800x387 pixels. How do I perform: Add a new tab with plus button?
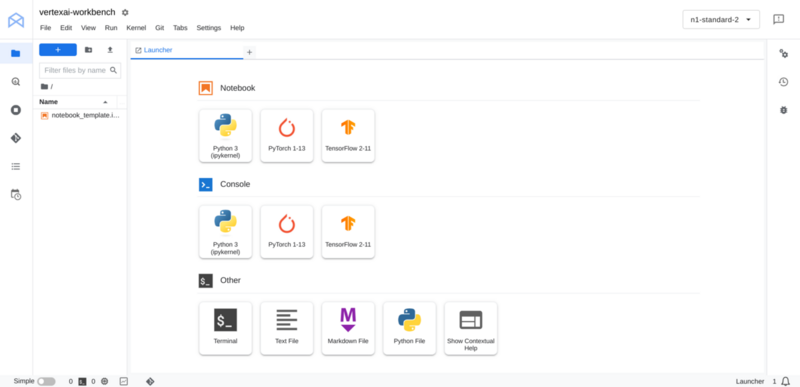point(249,52)
